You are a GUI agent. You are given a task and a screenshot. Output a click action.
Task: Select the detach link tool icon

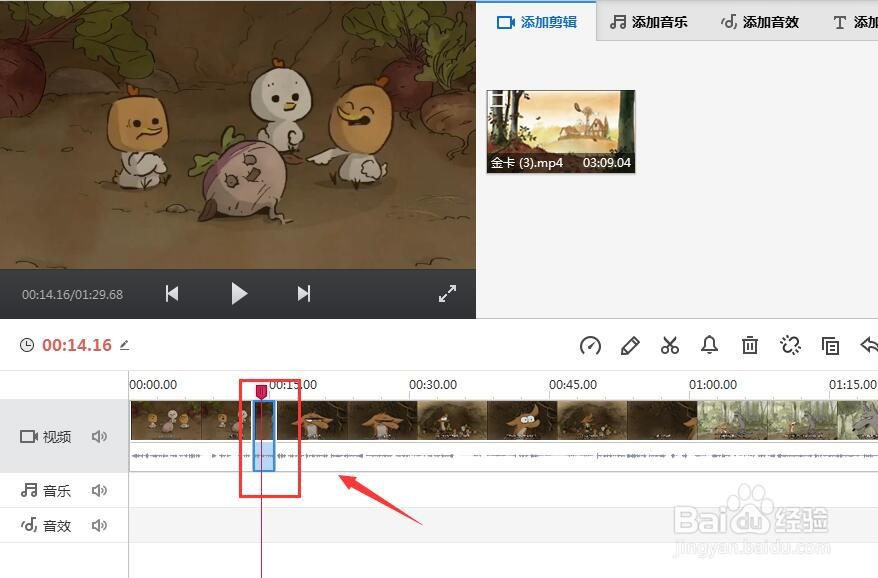790,346
